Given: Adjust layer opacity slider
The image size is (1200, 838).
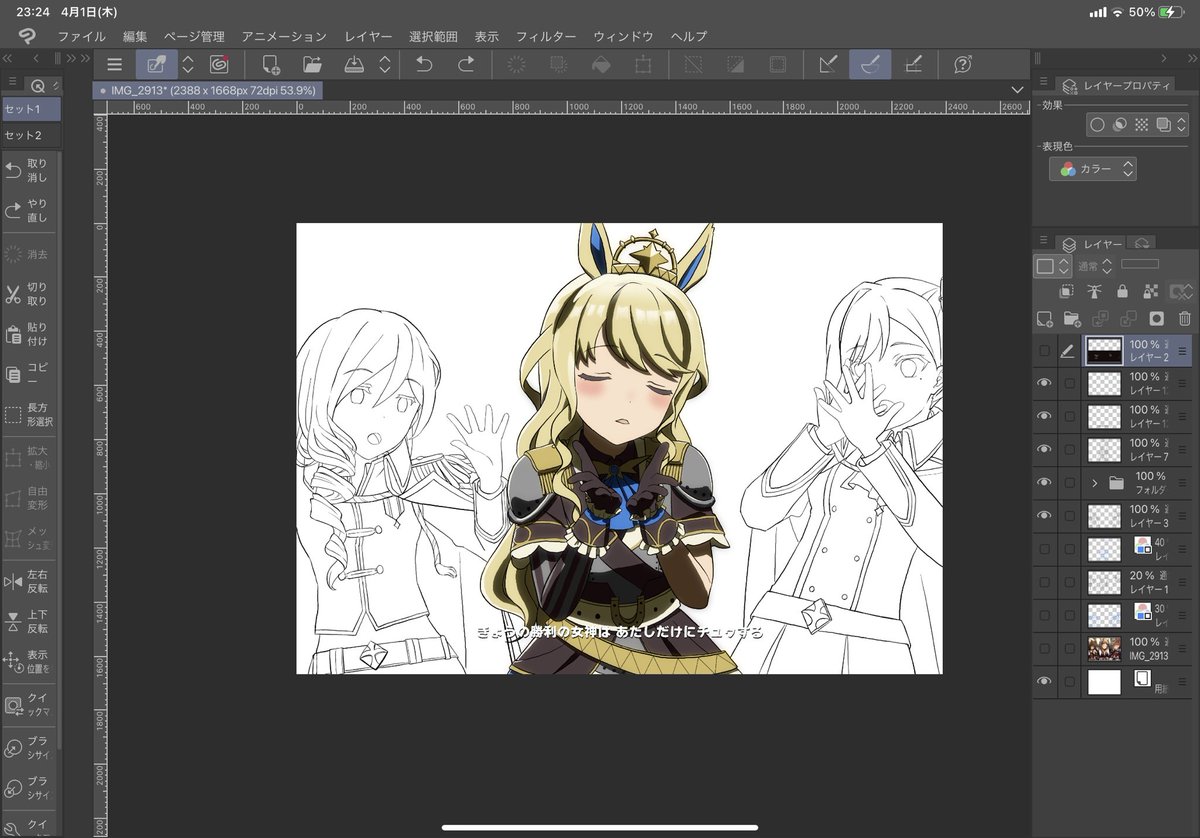Looking at the screenshot, I should click(1140, 264).
